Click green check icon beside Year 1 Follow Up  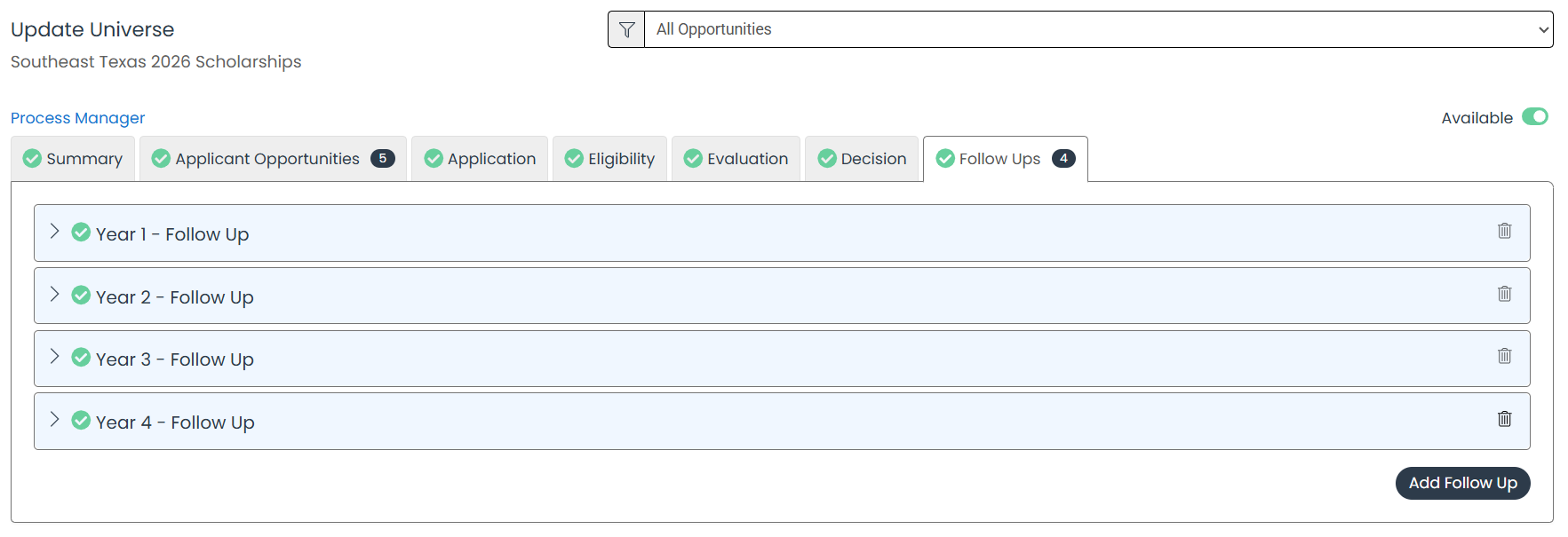[81, 233]
